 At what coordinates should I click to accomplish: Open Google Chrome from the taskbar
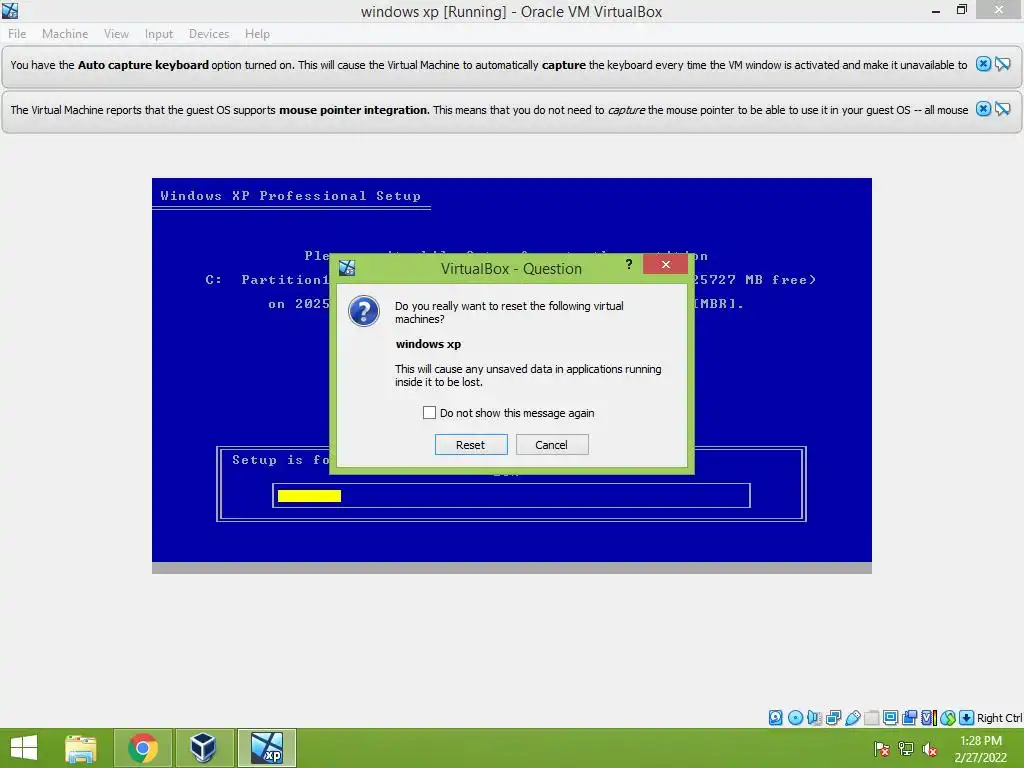[x=143, y=748]
